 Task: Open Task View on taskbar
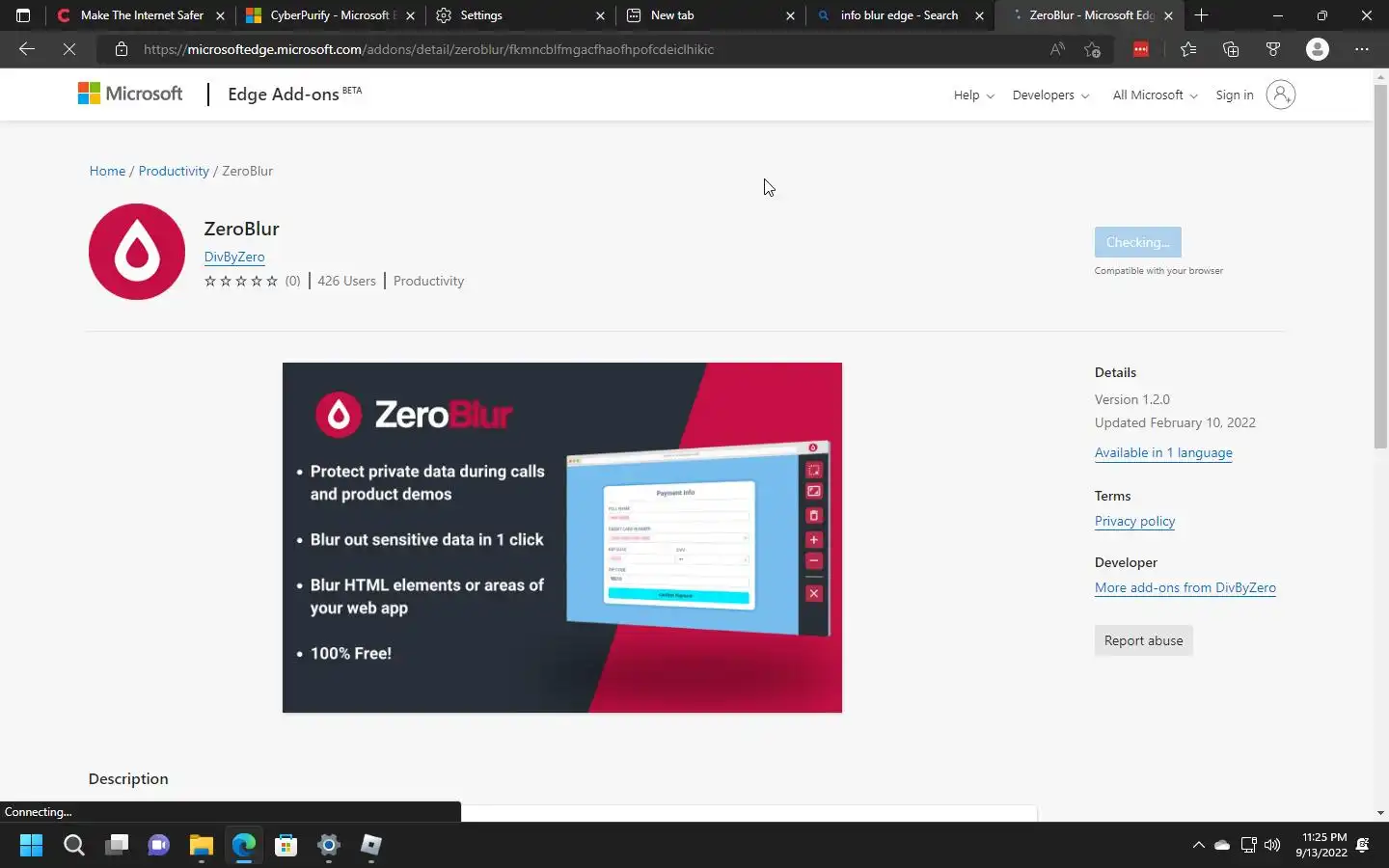117,845
